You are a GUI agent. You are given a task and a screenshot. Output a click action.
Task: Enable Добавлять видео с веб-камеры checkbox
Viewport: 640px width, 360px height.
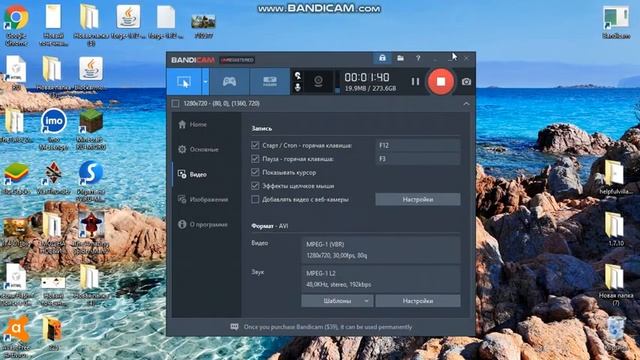coord(255,200)
